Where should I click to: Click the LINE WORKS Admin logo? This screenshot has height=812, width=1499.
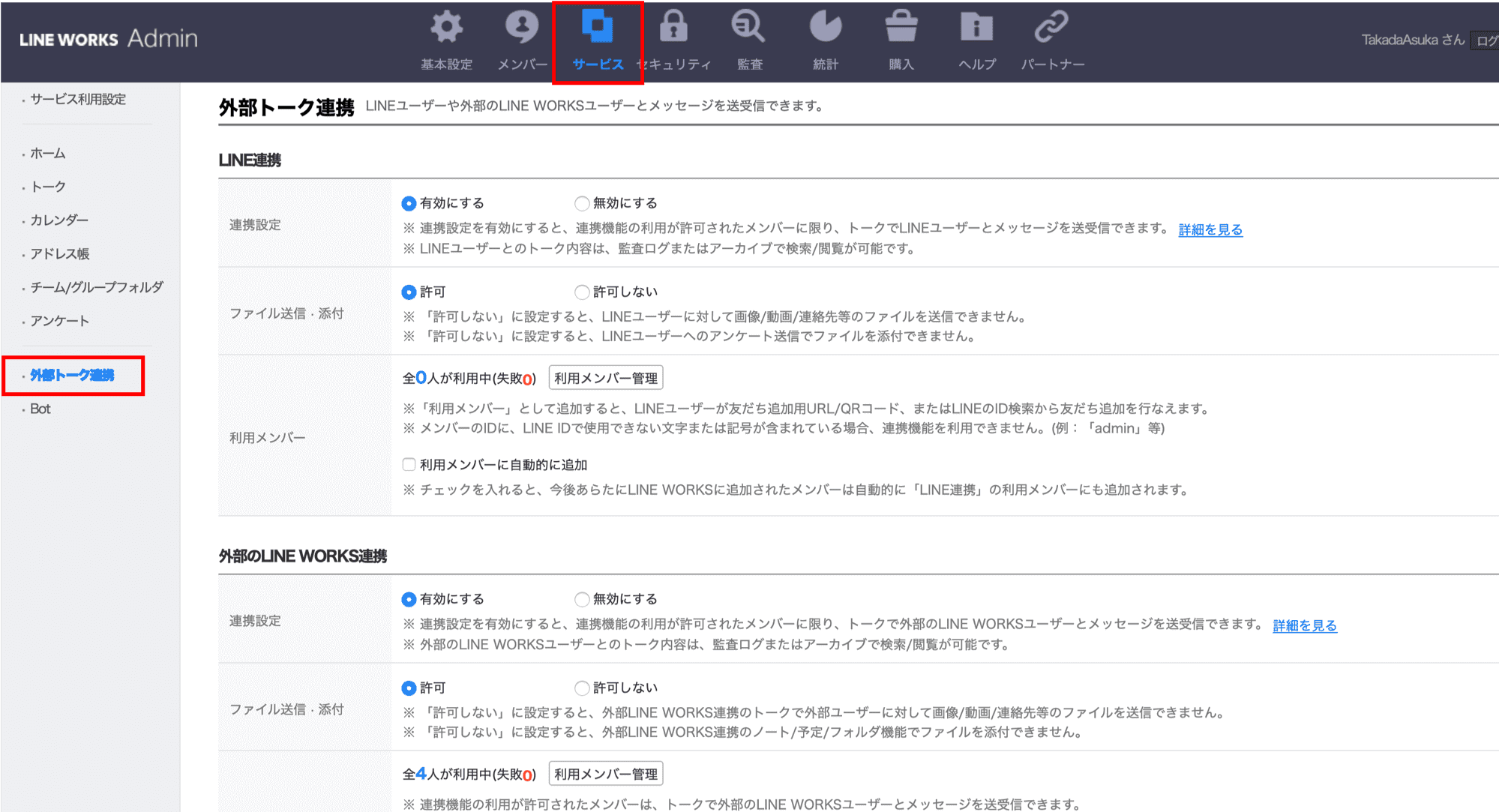coord(109,39)
